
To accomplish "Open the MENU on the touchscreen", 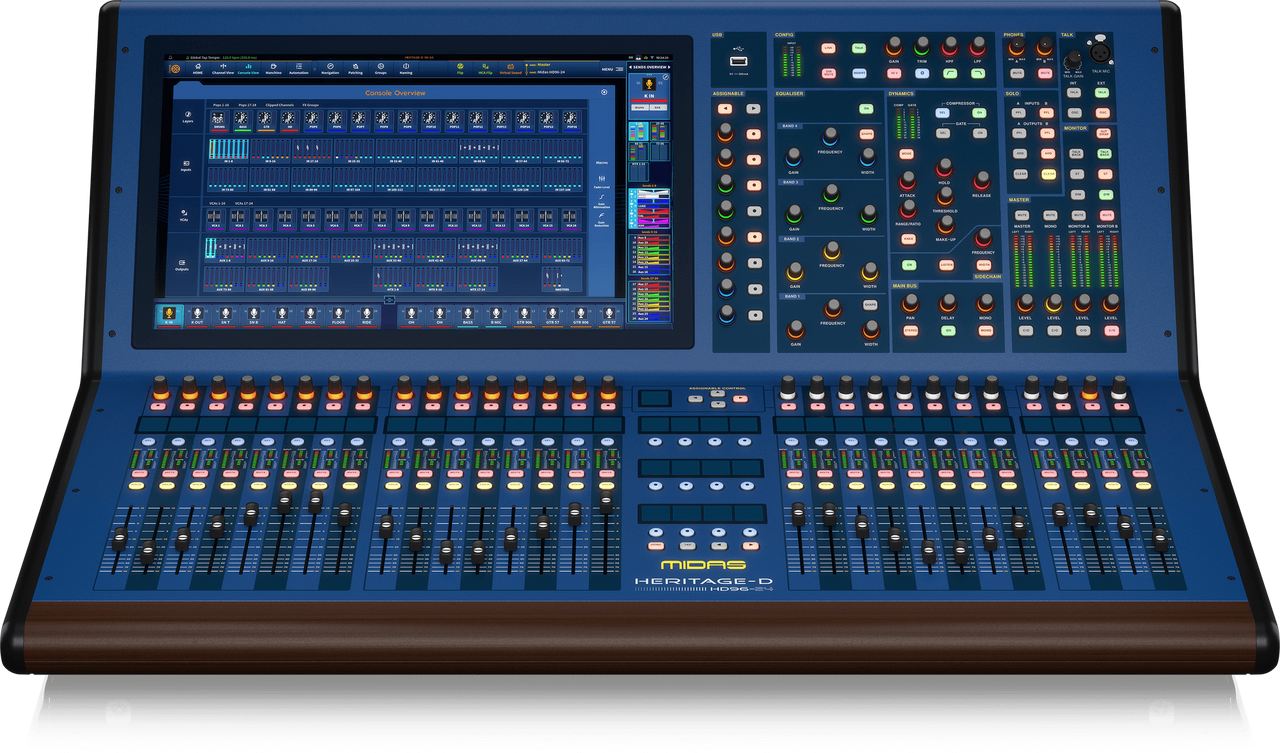I will (611, 69).
